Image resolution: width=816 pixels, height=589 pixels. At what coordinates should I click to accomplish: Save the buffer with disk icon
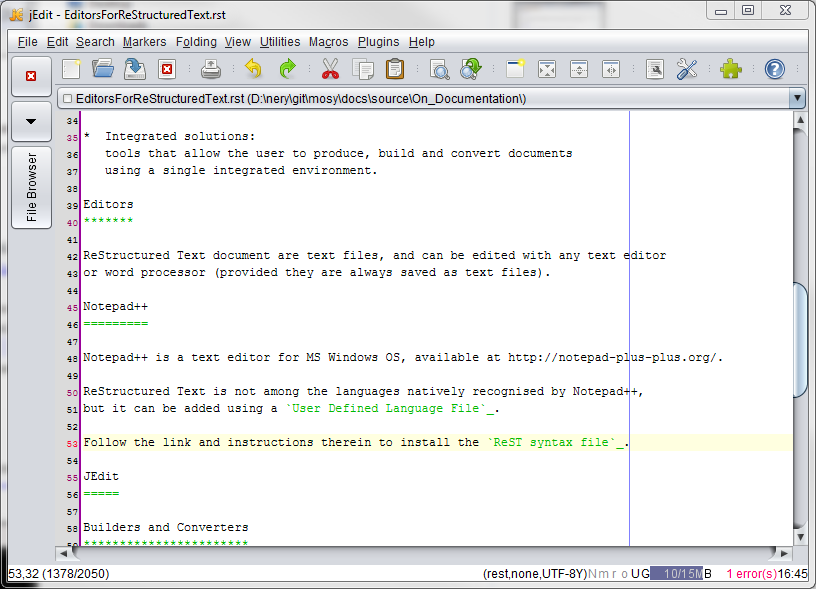[135, 69]
